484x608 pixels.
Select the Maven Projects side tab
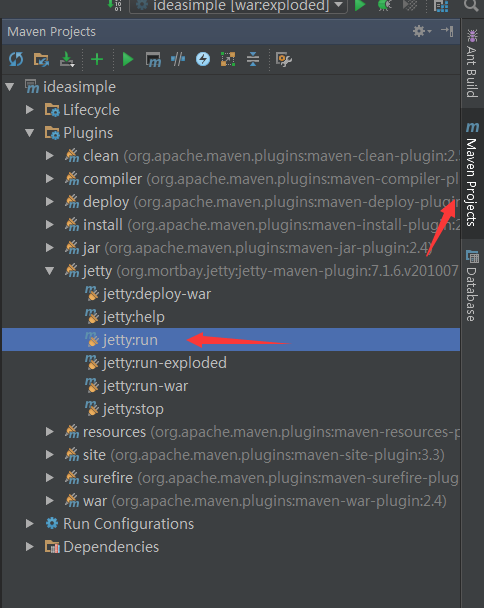click(472, 174)
